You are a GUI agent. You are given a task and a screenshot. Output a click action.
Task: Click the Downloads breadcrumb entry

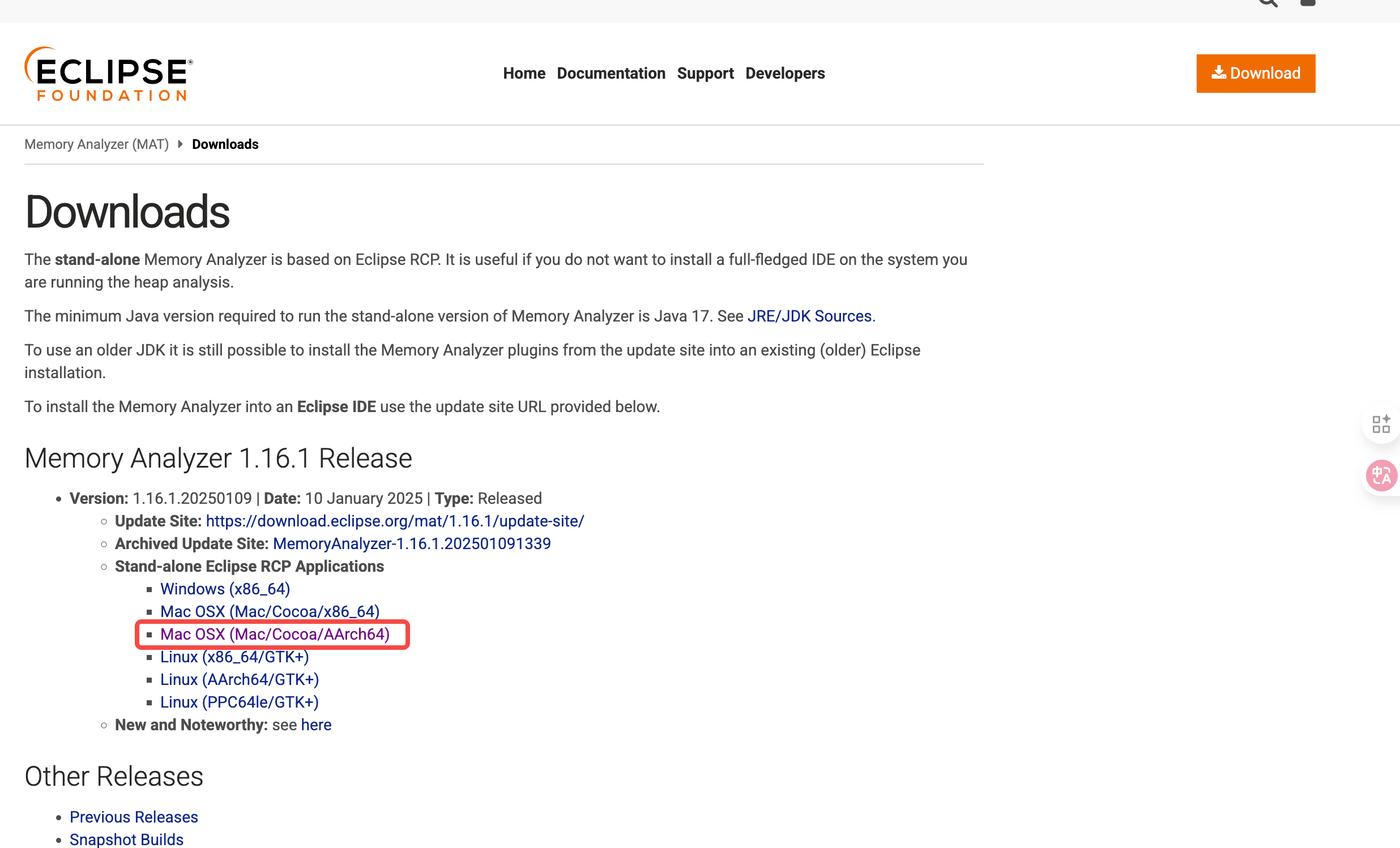click(225, 144)
